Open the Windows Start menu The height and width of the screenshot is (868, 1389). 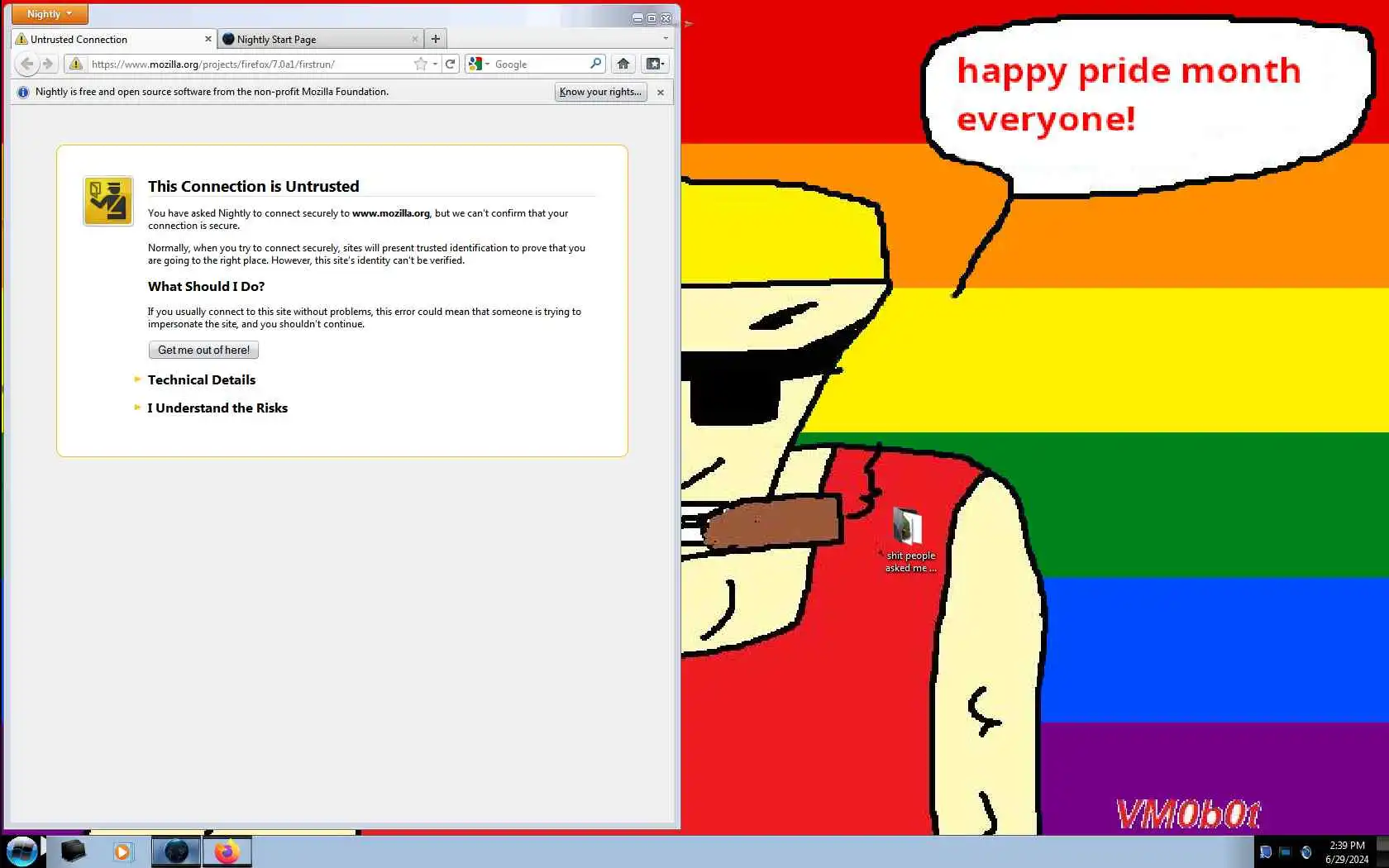click(x=22, y=851)
